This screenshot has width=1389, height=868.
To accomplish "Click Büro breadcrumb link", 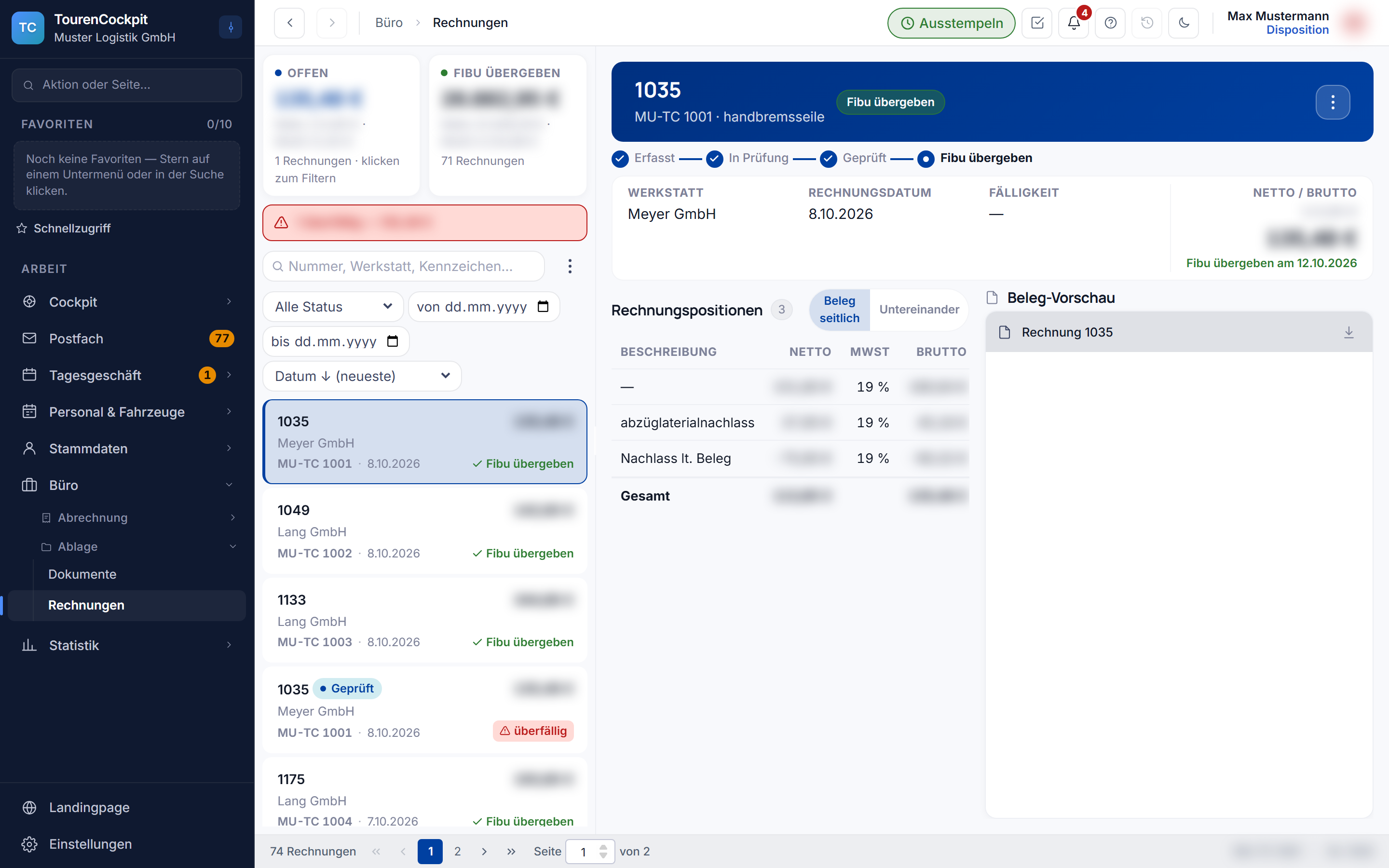I will (389, 23).
